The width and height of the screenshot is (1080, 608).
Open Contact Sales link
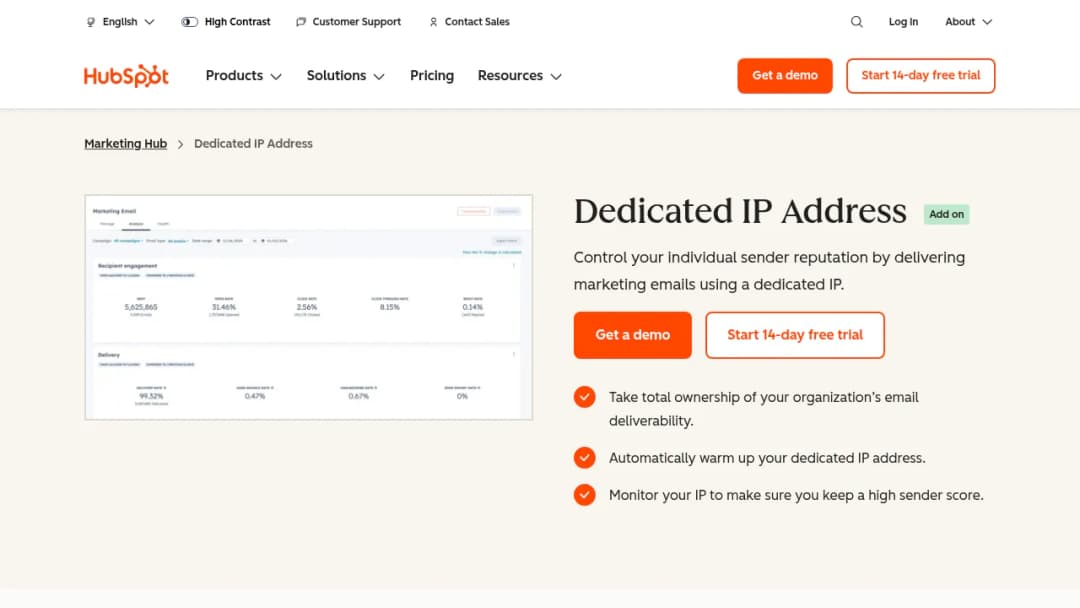(x=469, y=22)
